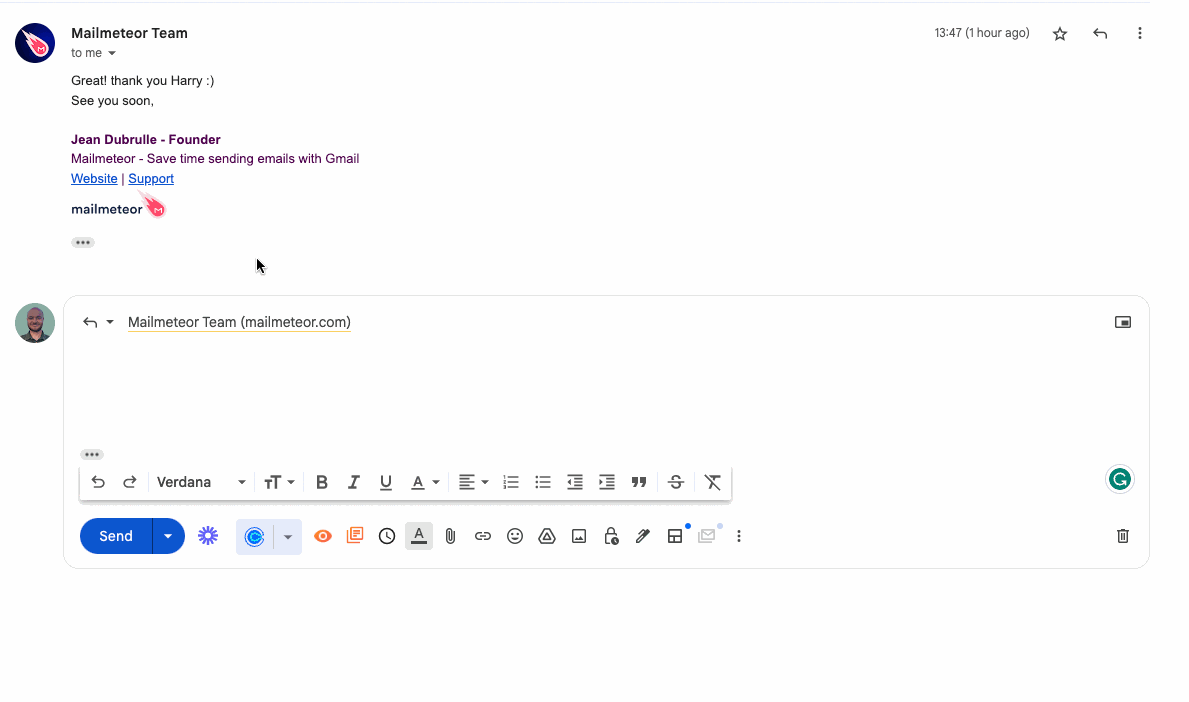Schedule the email with the clock icon

(386, 535)
